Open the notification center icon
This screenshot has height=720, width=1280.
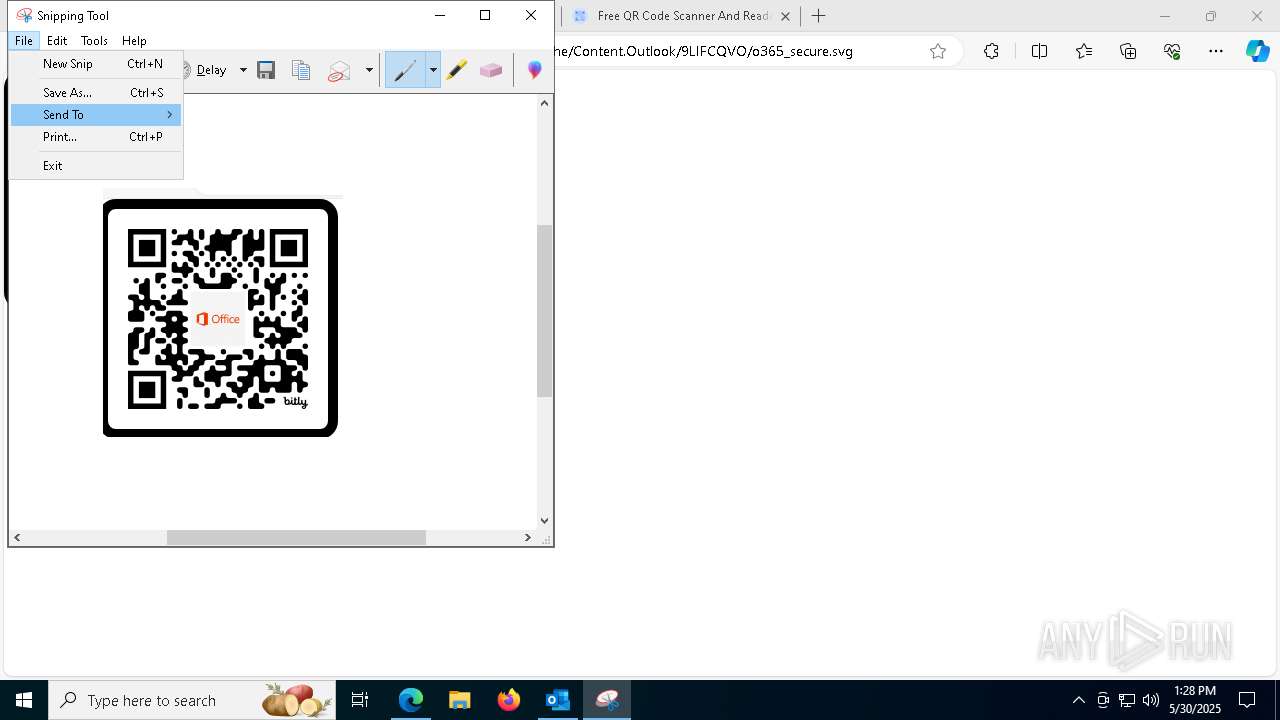point(1247,700)
